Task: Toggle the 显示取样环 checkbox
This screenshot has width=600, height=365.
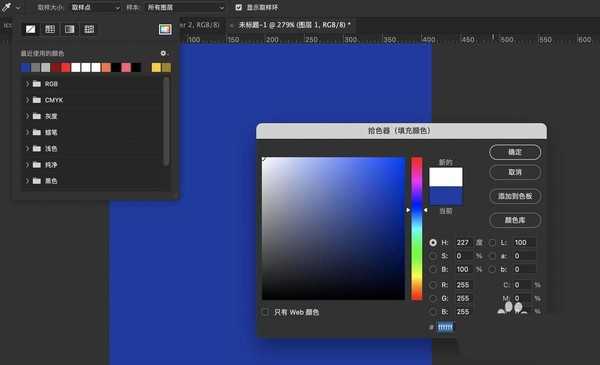Action: point(238,7)
